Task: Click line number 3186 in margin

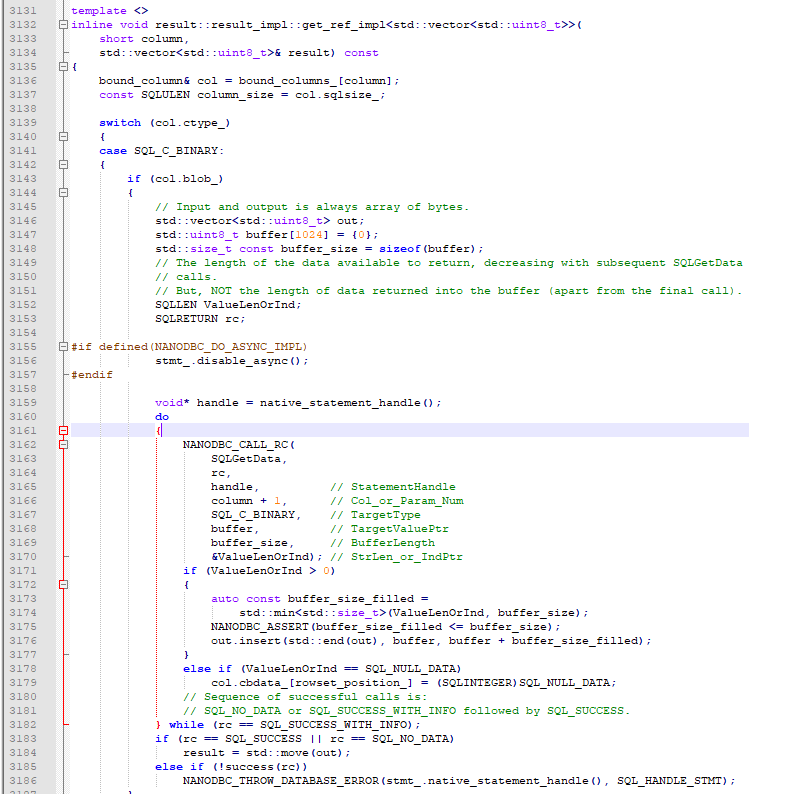Action: point(23,780)
